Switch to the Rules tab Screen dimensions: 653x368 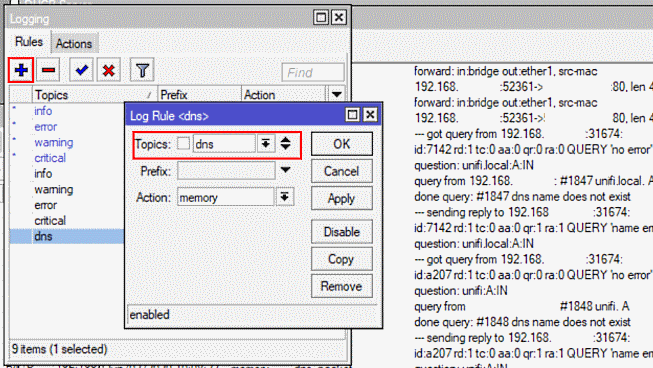29,42
